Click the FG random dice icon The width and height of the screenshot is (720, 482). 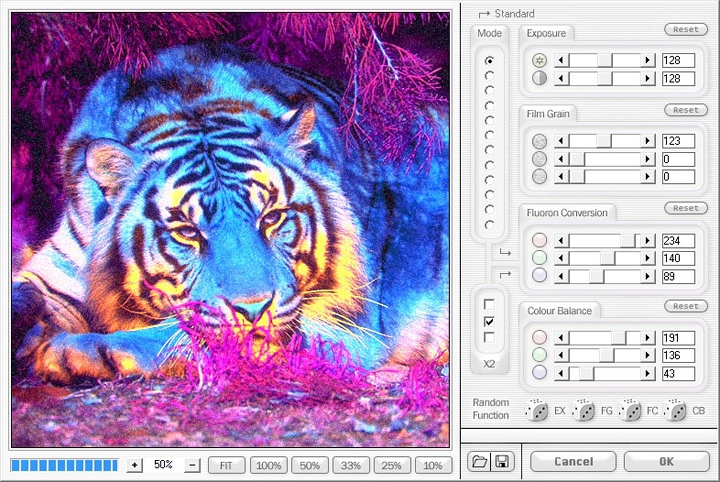584,411
